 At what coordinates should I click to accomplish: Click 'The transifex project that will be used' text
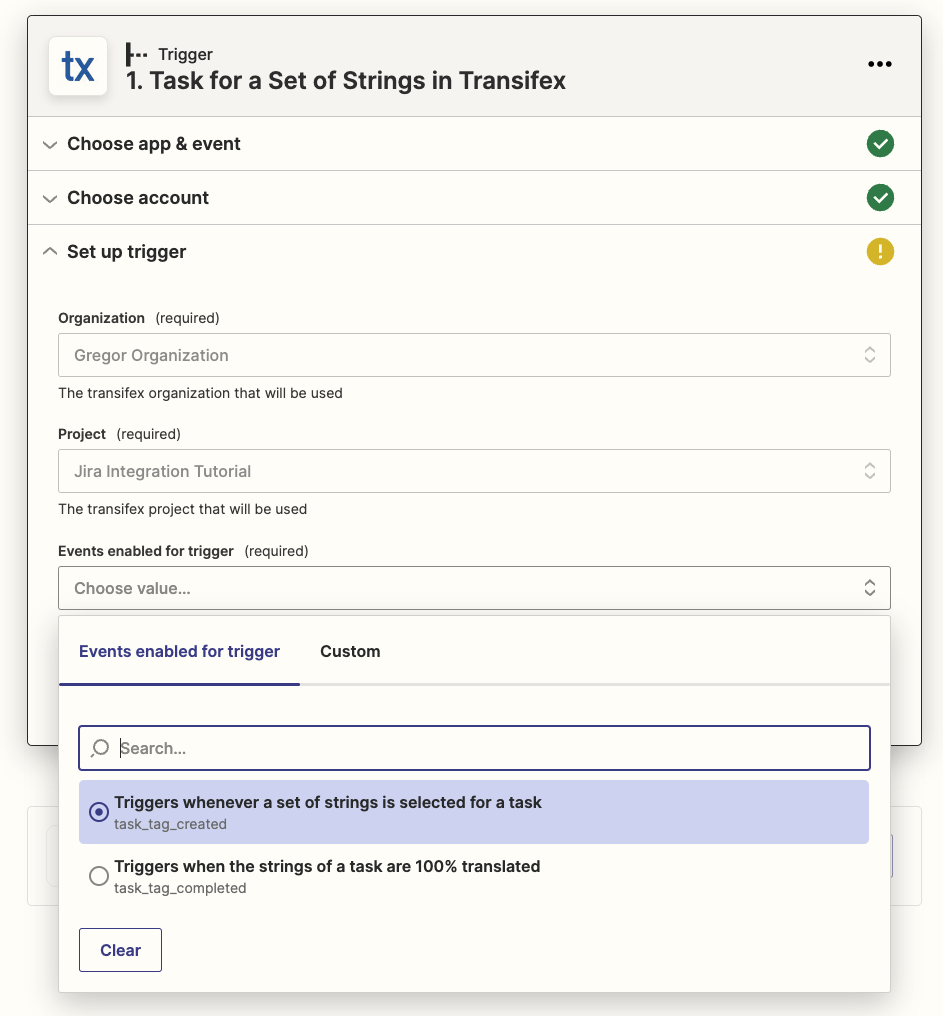coord(183,509)
